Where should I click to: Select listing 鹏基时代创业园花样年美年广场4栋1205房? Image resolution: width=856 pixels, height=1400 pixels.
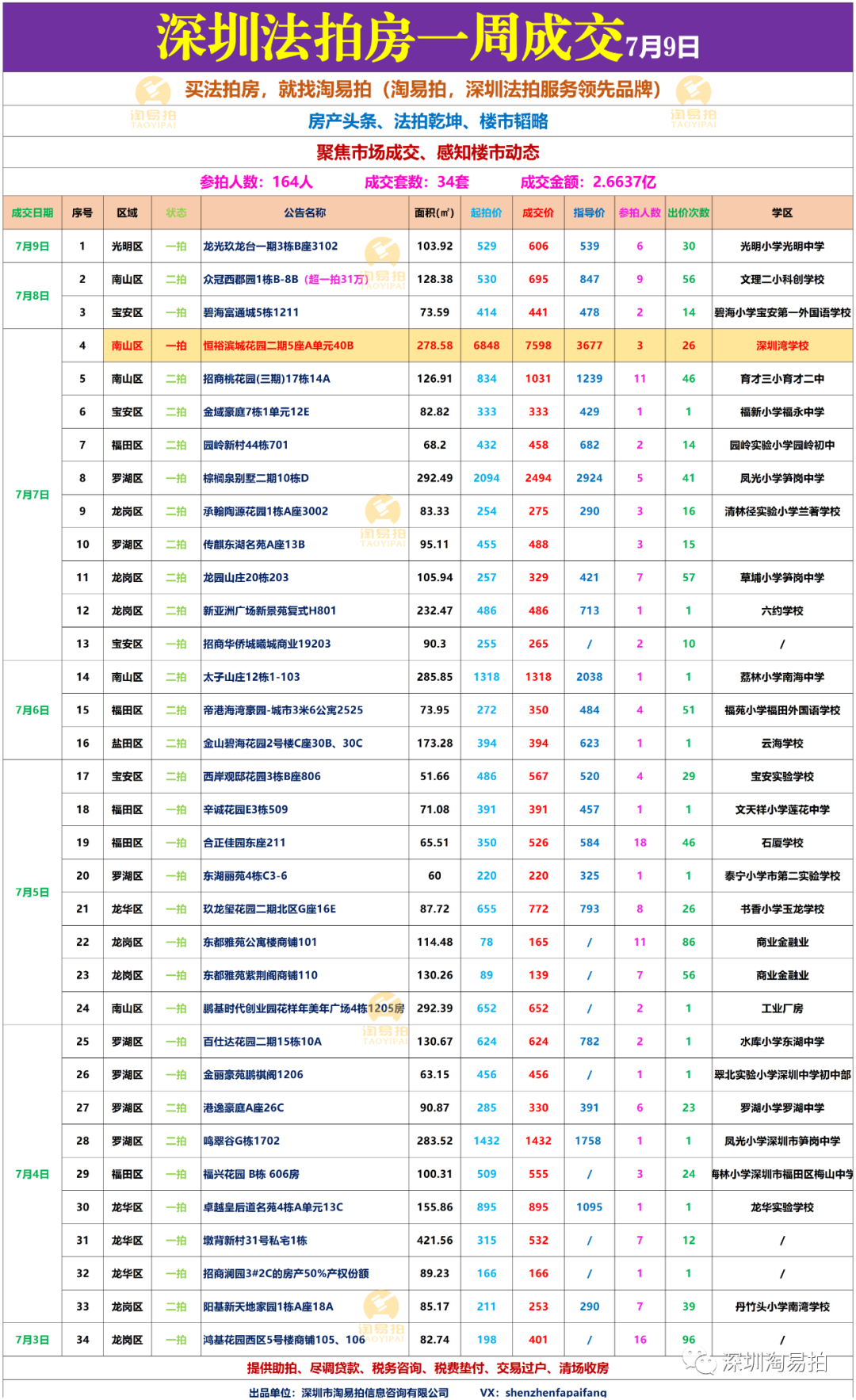tap(304, 1008)
